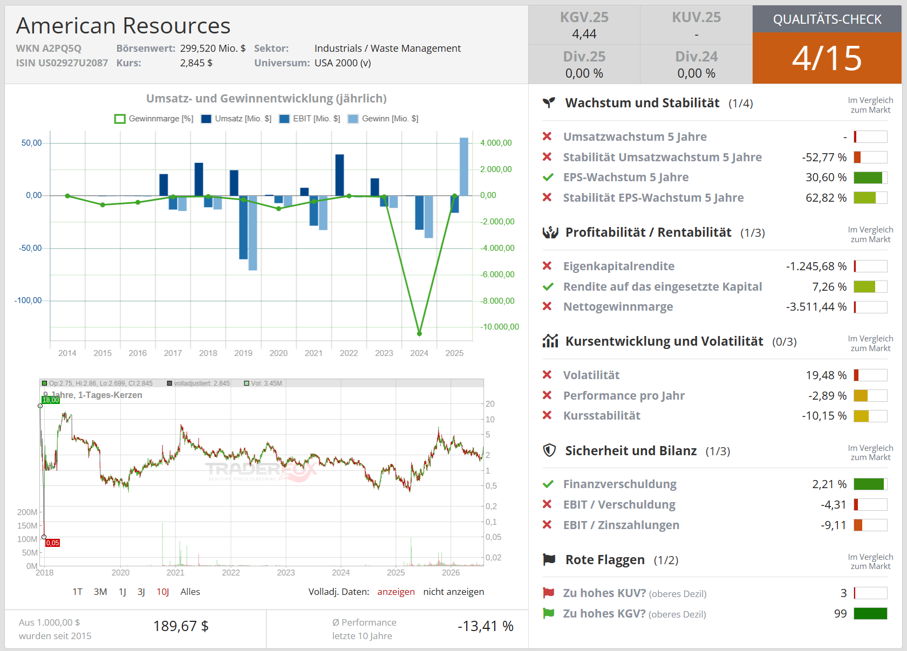Show the Alles full chart range
This screenshot has width=907, height=651.
190,591
